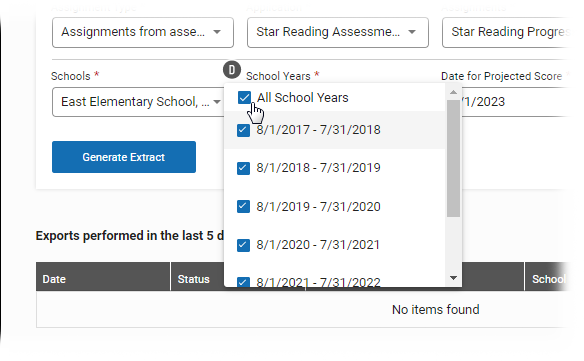Toggle the 8/1/2019 - 7/31/2020 checkbox
The image size is (584, 361).
tap(244, 206)
